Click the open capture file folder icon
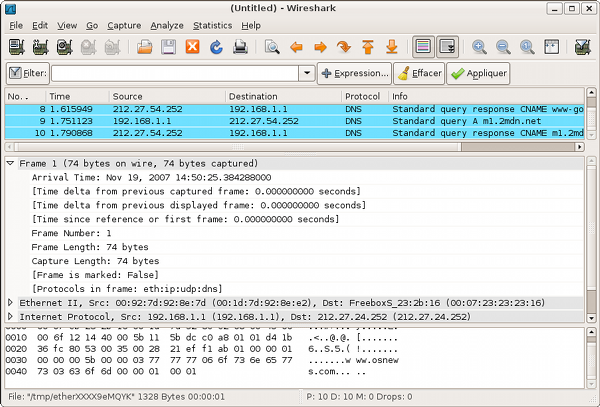This screenshot has height=407, width=600. pyautogui.click(x=145, y=47)
